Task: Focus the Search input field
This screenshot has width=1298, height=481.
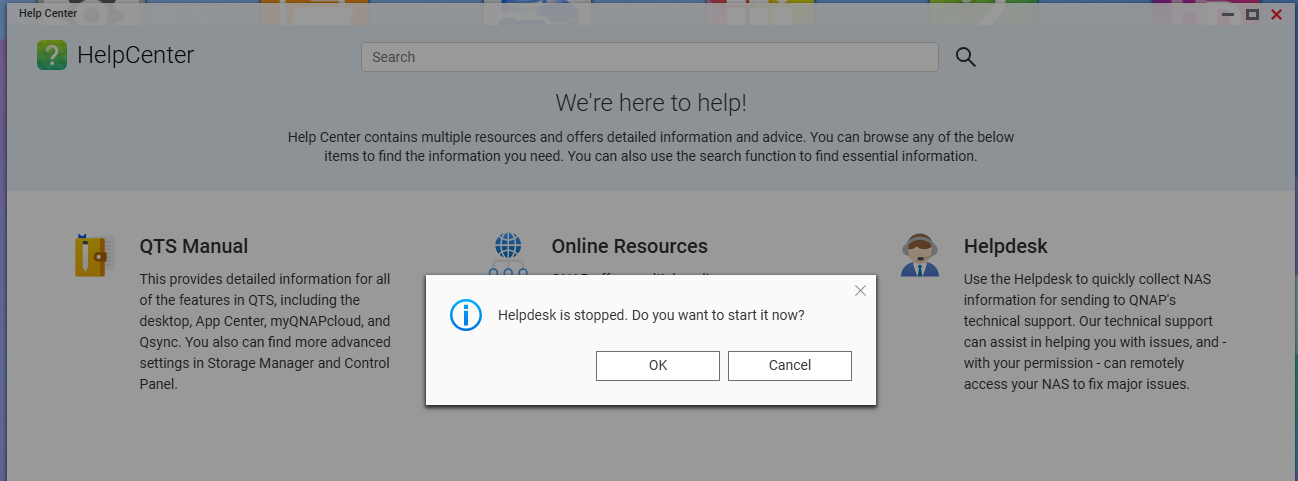Action: [649, 57]
